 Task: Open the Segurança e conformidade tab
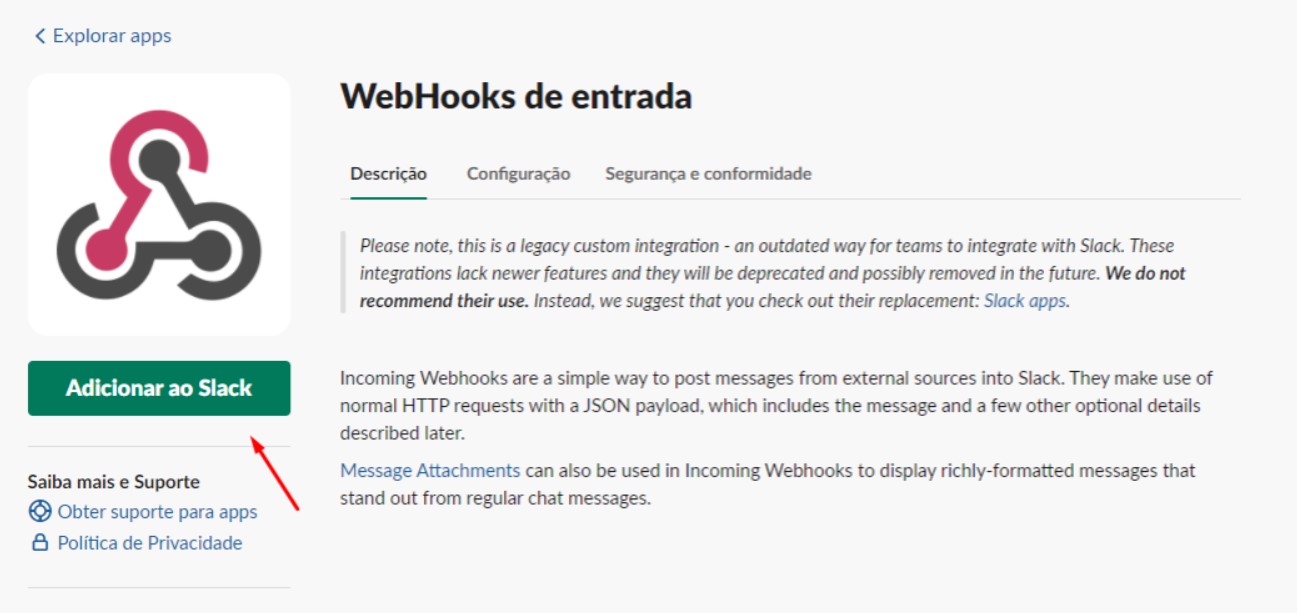[x=708, y=174]
